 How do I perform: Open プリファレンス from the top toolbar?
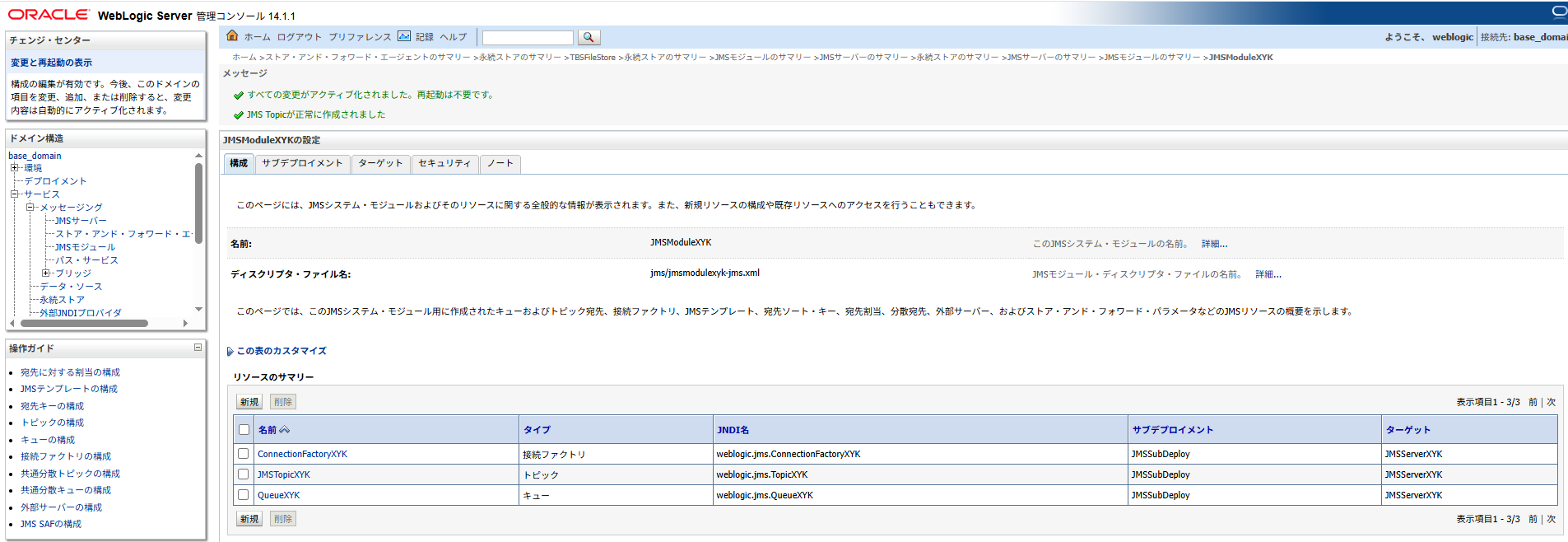coord(360,37)
